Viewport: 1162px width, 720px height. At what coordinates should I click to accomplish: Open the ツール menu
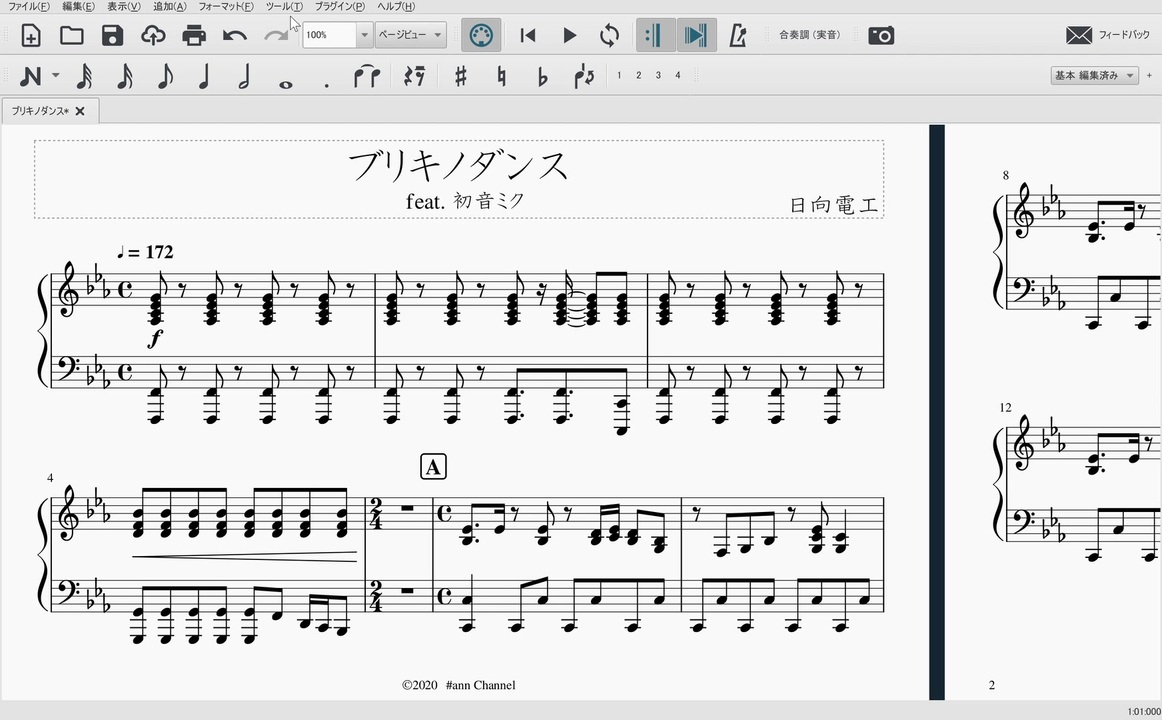point(284,6)
